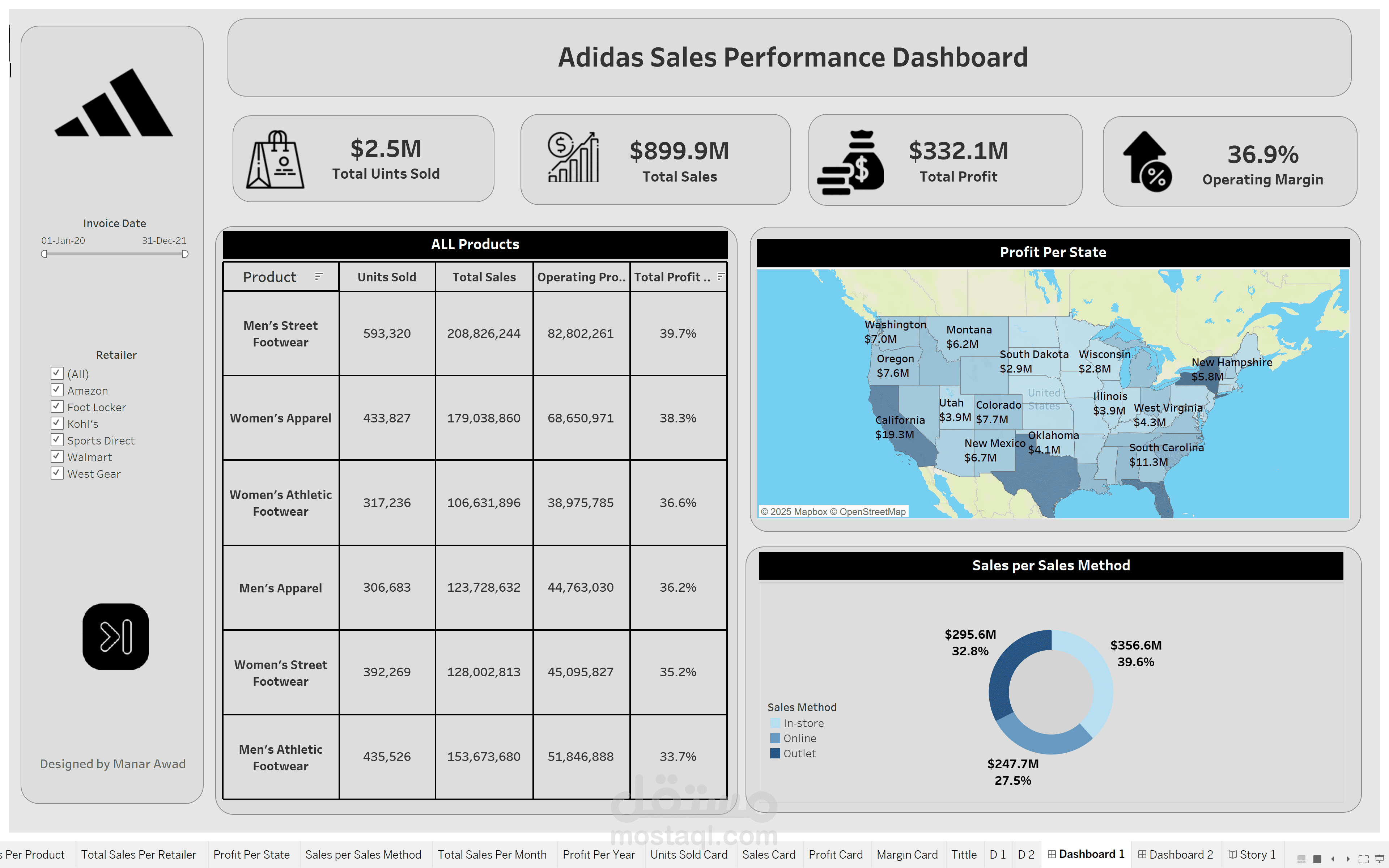Open the D 1 sheet tab
The image size is (1389, 868).
click(x=998, y=854)
